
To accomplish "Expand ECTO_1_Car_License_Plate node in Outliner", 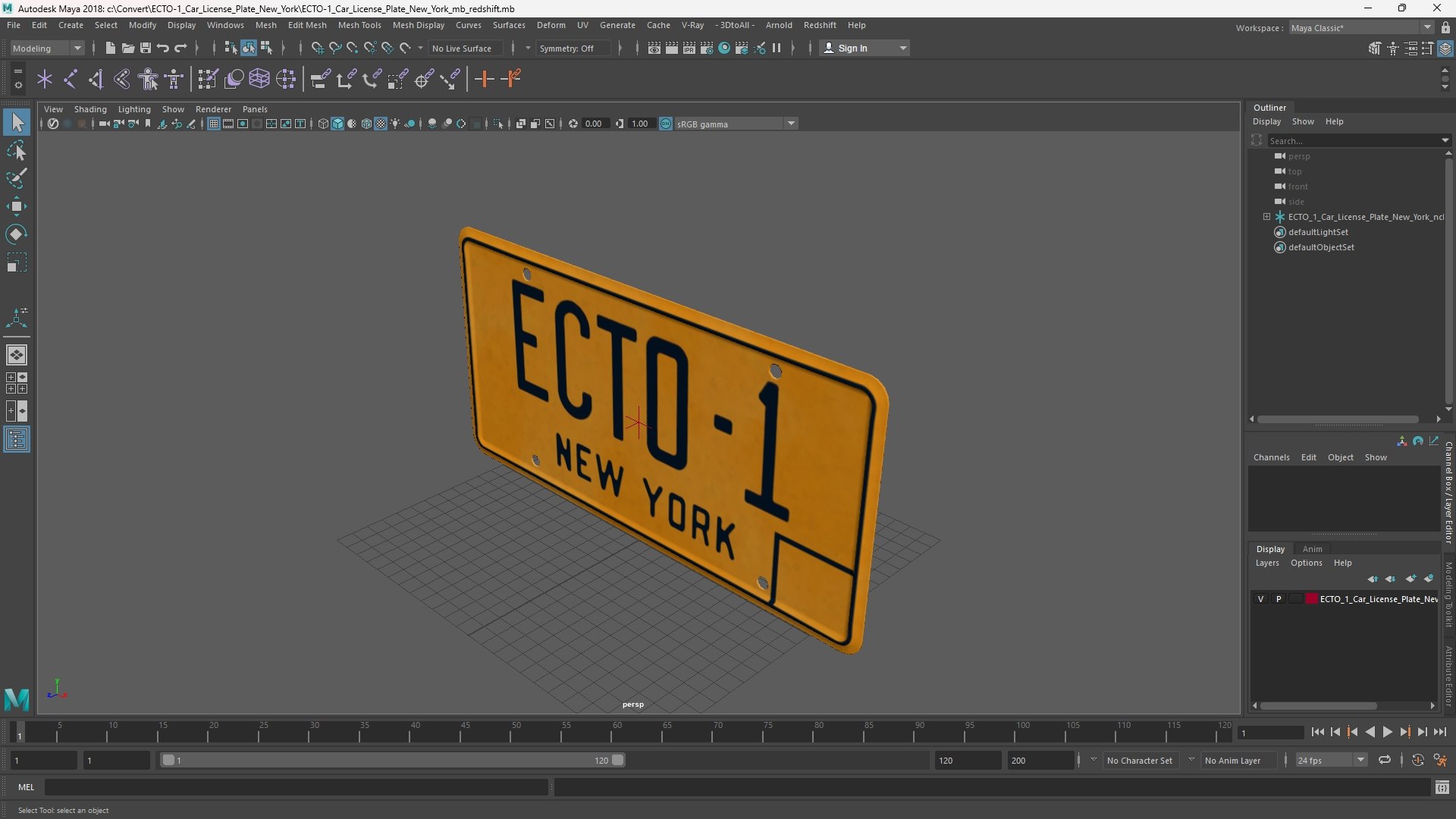I will 1266,217.
